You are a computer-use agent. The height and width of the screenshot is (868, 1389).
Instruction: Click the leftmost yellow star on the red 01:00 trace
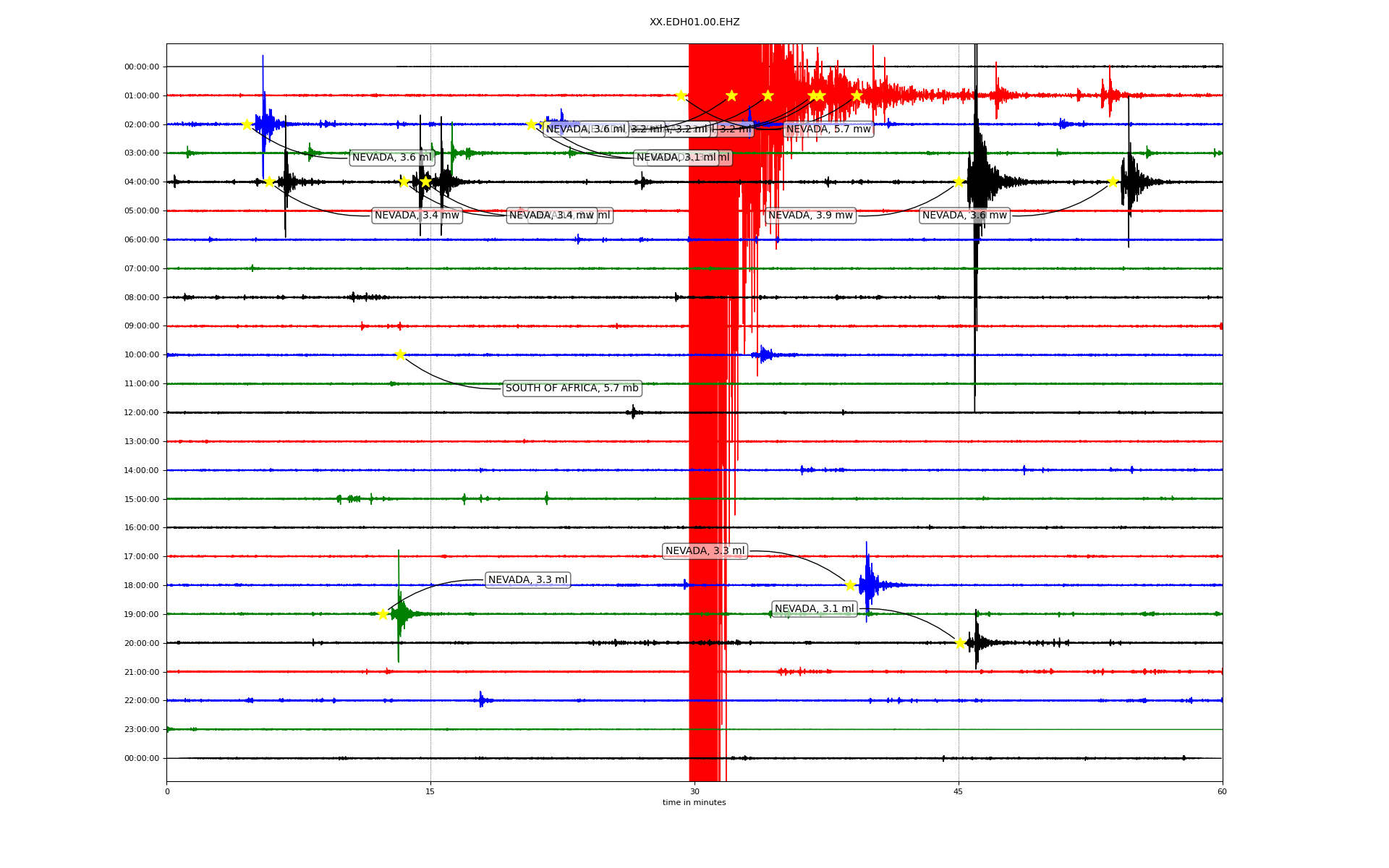coord(681,95)
